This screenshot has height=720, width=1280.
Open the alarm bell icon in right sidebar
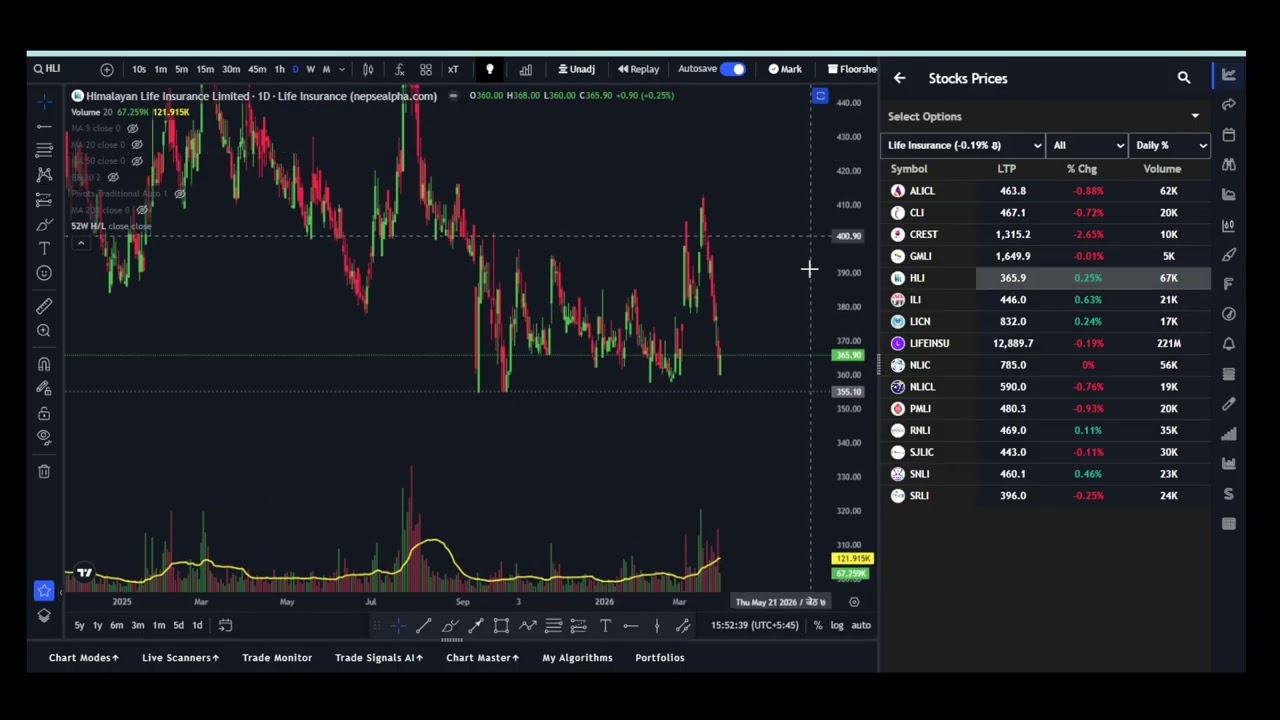pyautogui.click(x=1229, y=344)
